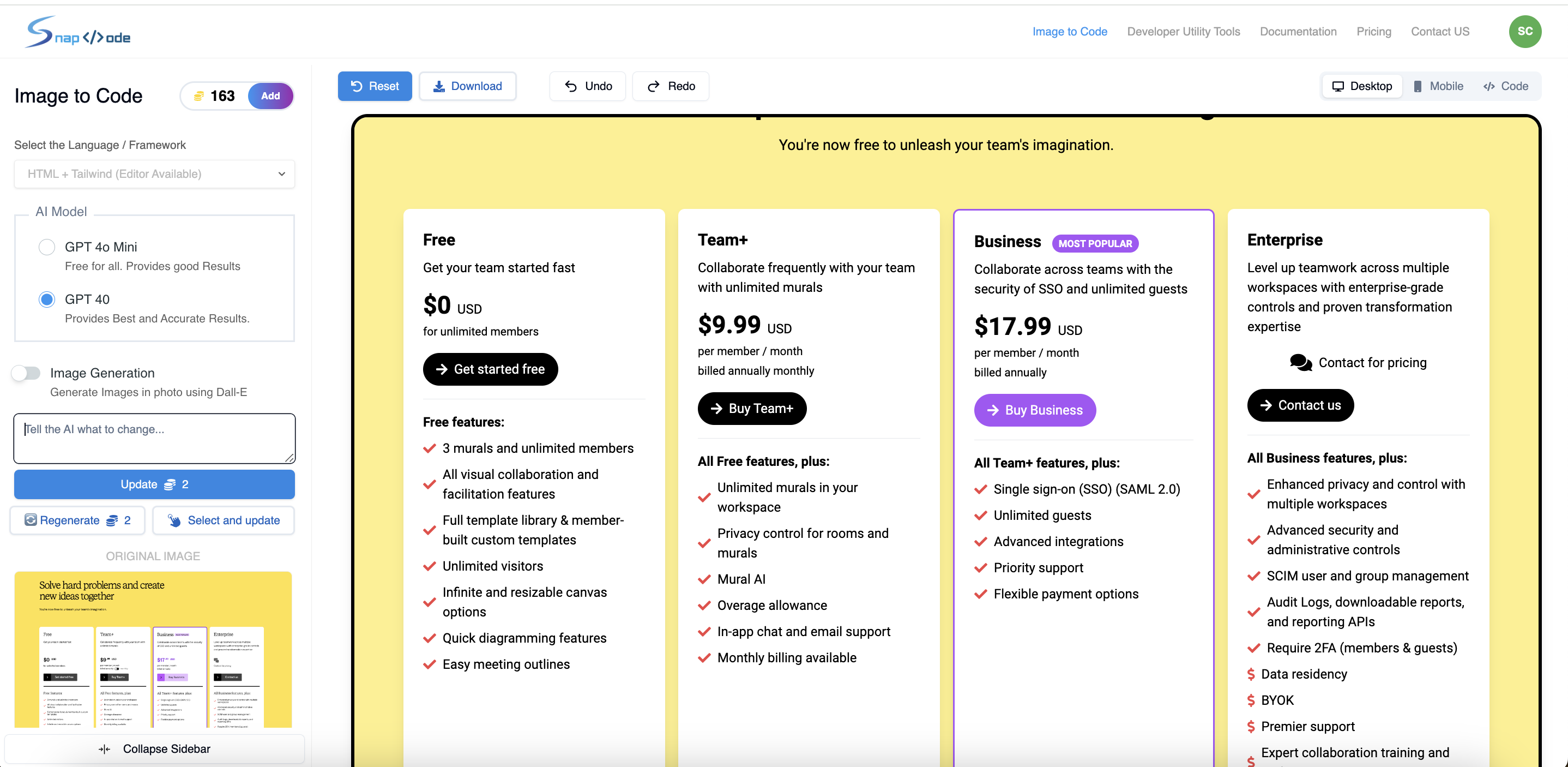Open the Pricing menu link
The width and height of the screenshot is (1568, 767).
(1373, 32)
